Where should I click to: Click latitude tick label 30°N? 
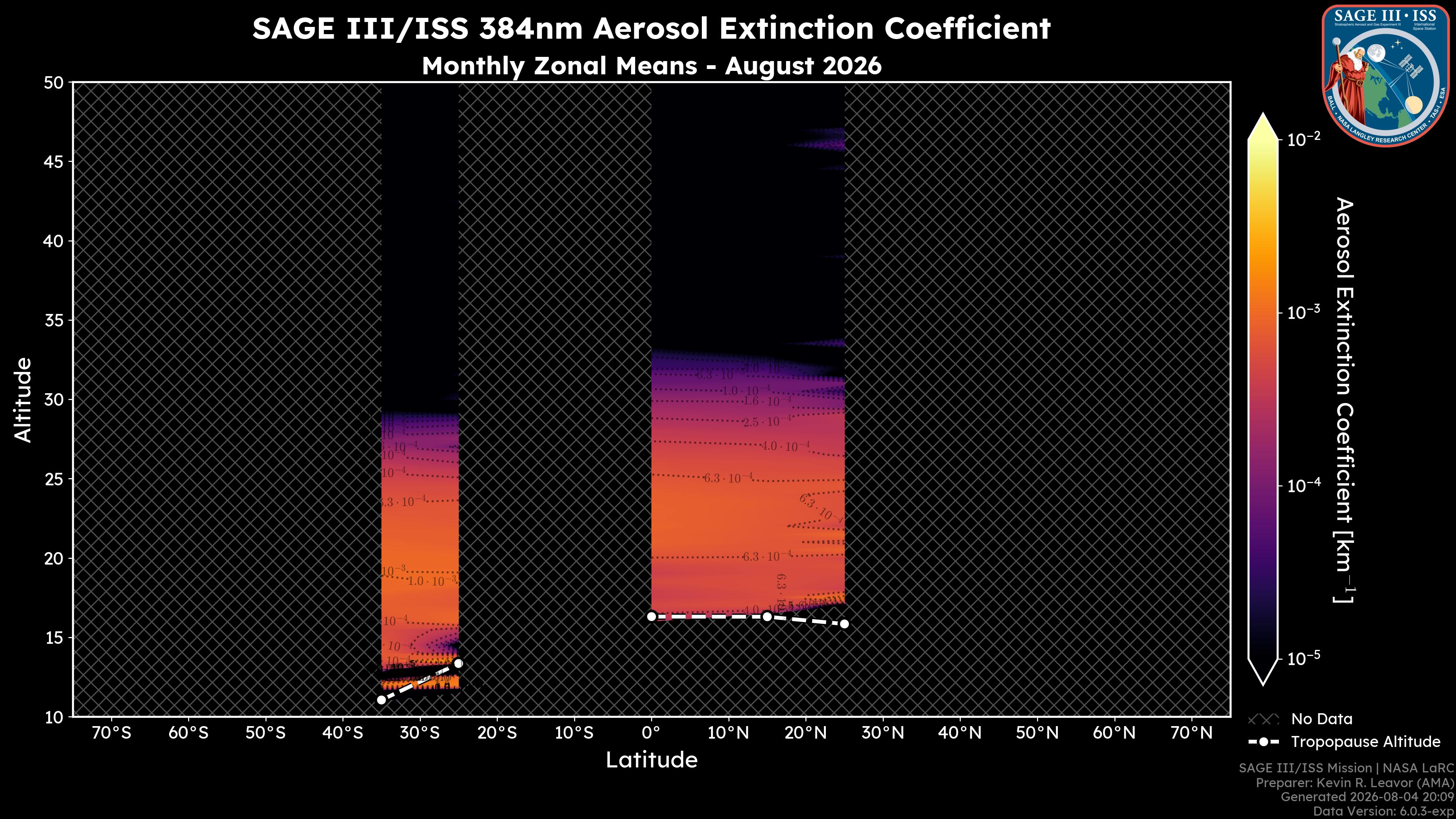click(x=883, y=733)
